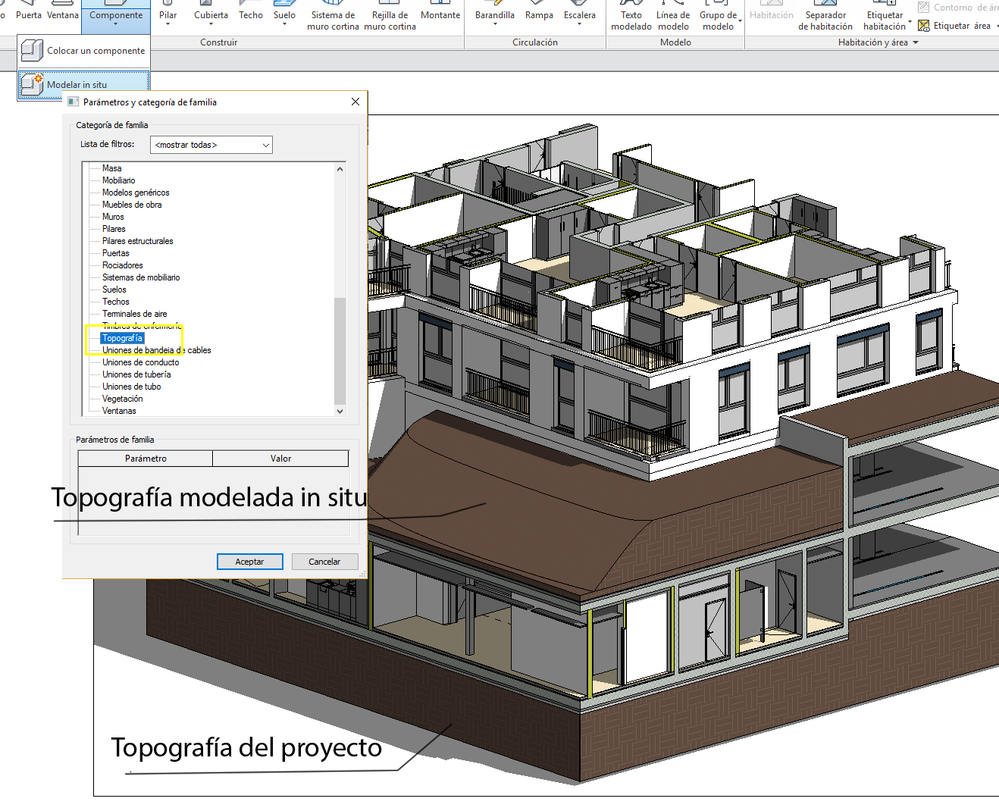Image resolution: width=999 pixels, height=811 pixels.
Task: Click the Etiquetar área icon
Action: [x=924, y=25]
